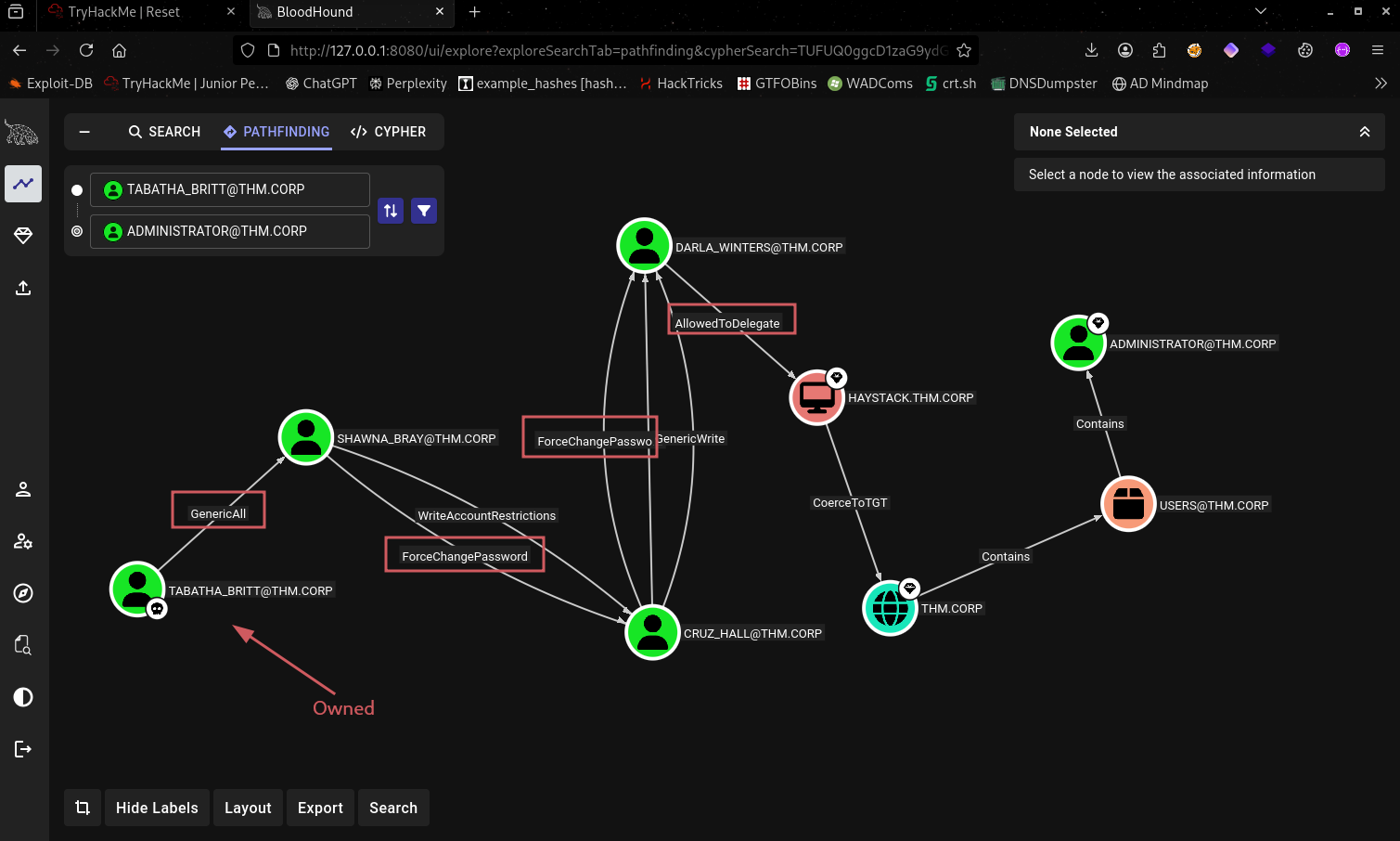1400x841 pixels.
Task: Open the Layout options menu
Action: (x=248, y=808)
